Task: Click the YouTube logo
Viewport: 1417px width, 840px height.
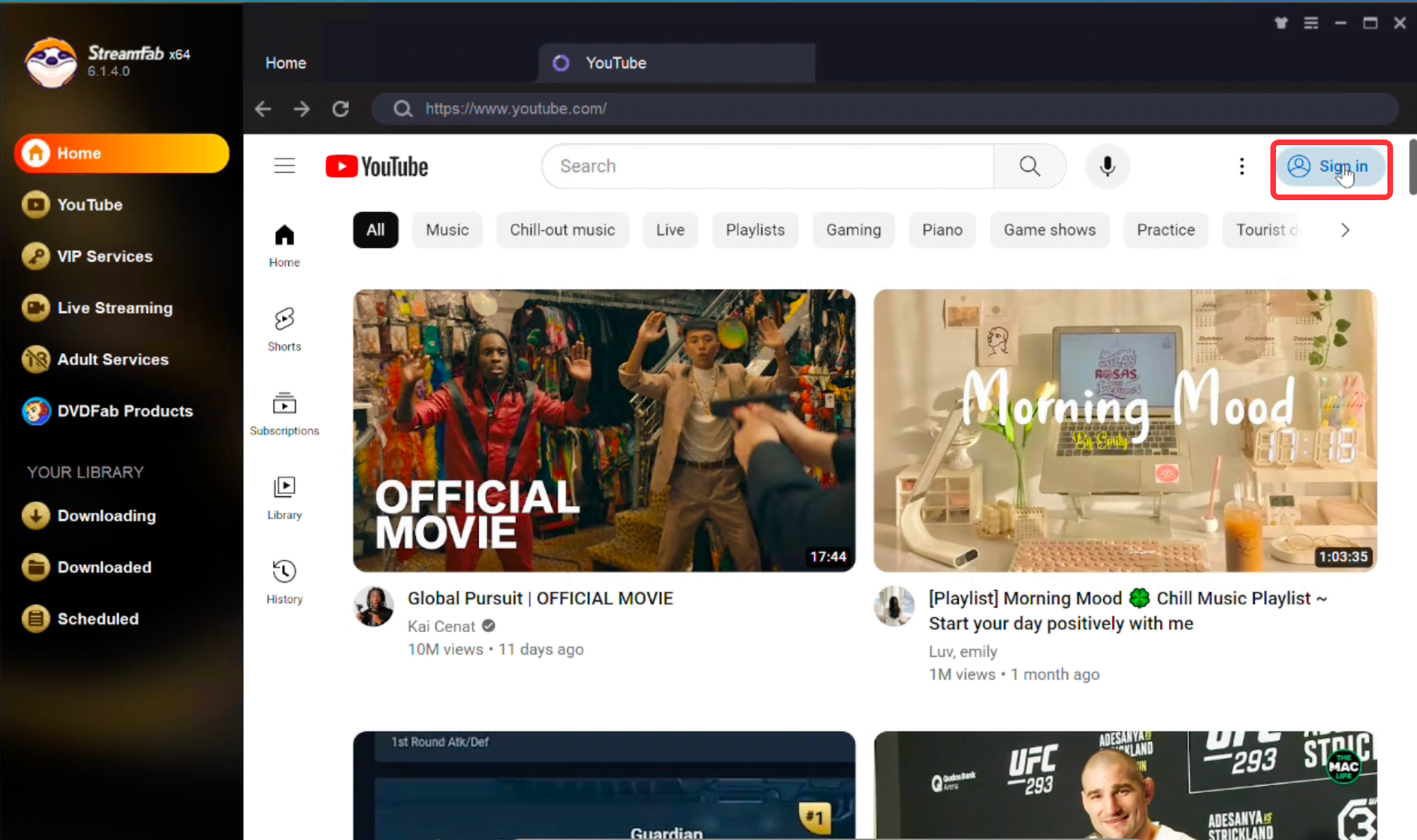Action: (377, 166)
